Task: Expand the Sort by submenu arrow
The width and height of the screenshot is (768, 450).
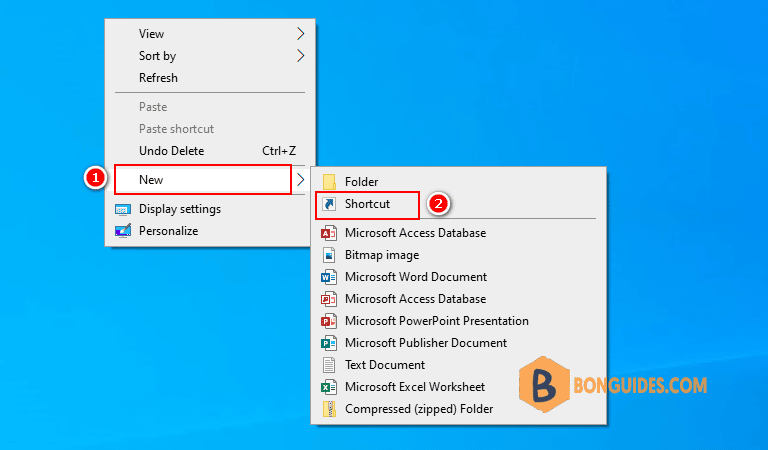Action: [300, 55]
